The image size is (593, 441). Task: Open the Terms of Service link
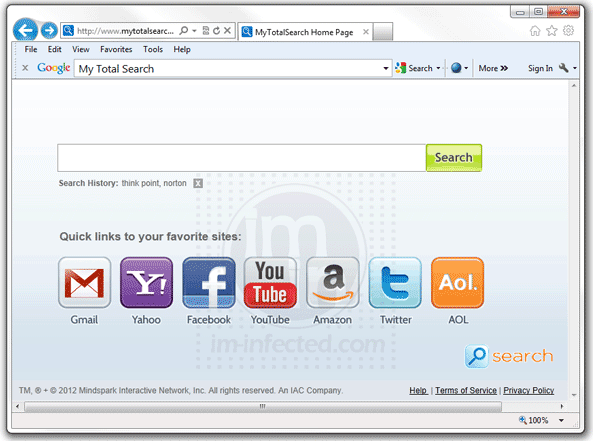466,390
